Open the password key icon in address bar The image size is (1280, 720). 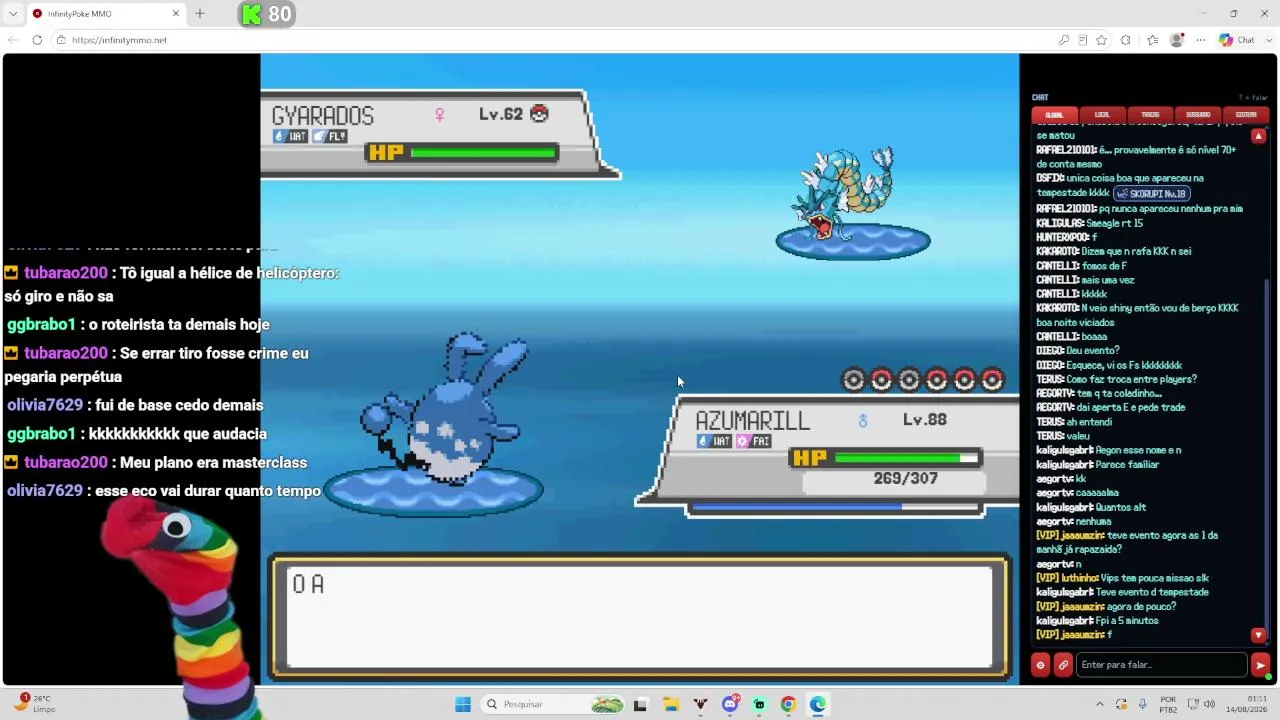(x=1064, y=40)
